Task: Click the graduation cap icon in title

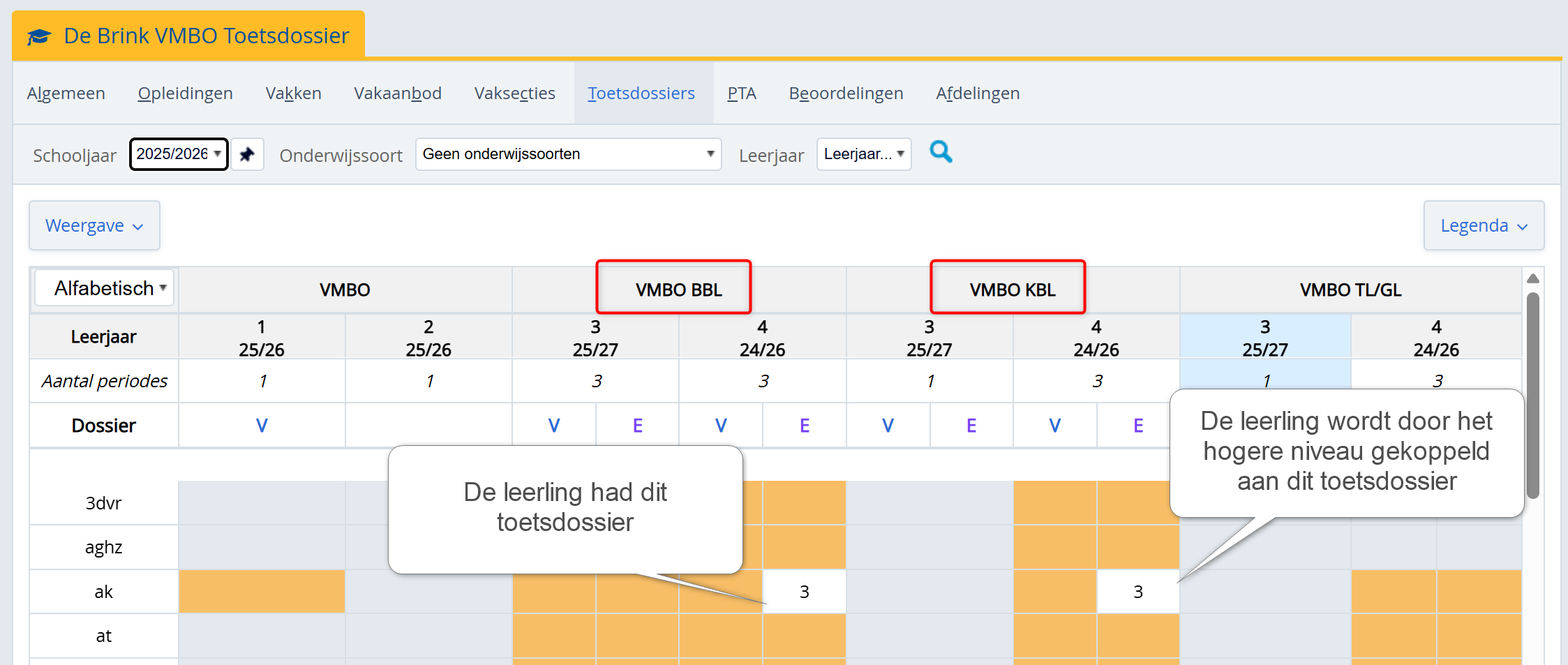Action: tap(40, 36)
